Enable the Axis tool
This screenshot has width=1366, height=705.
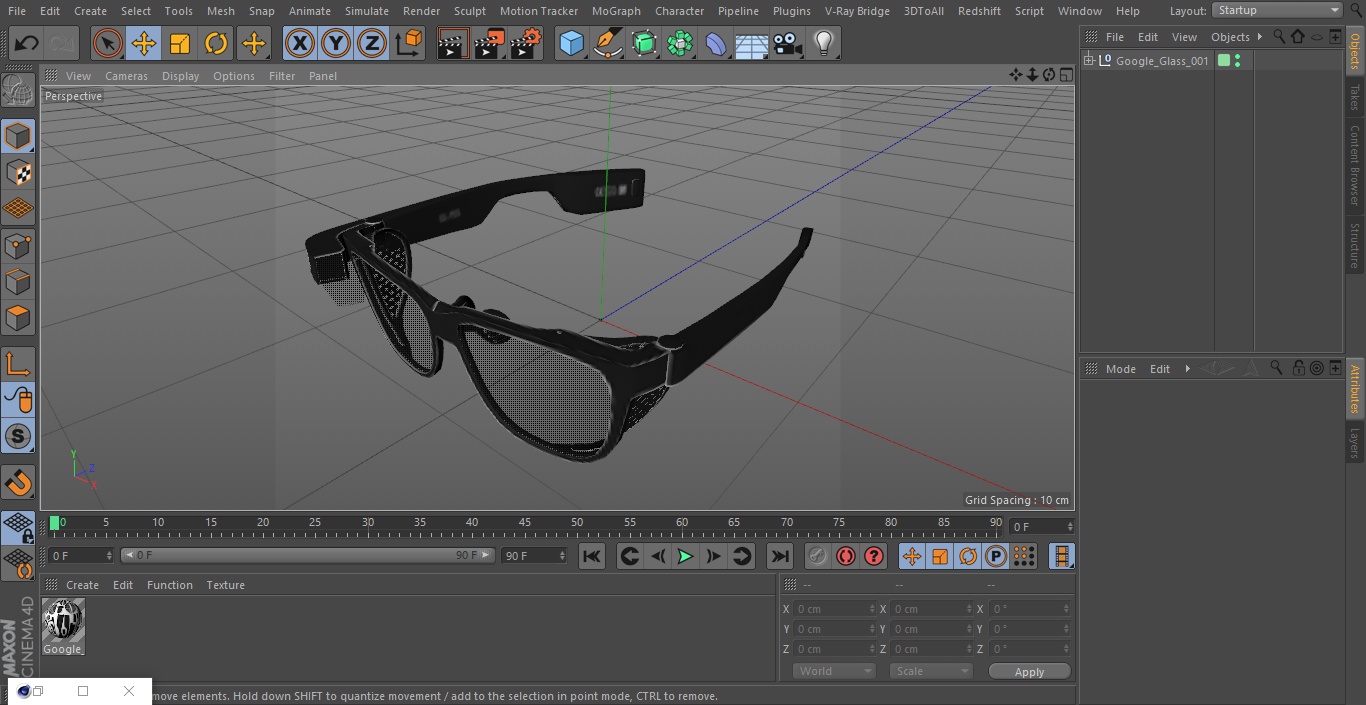(x=18, y=364)
